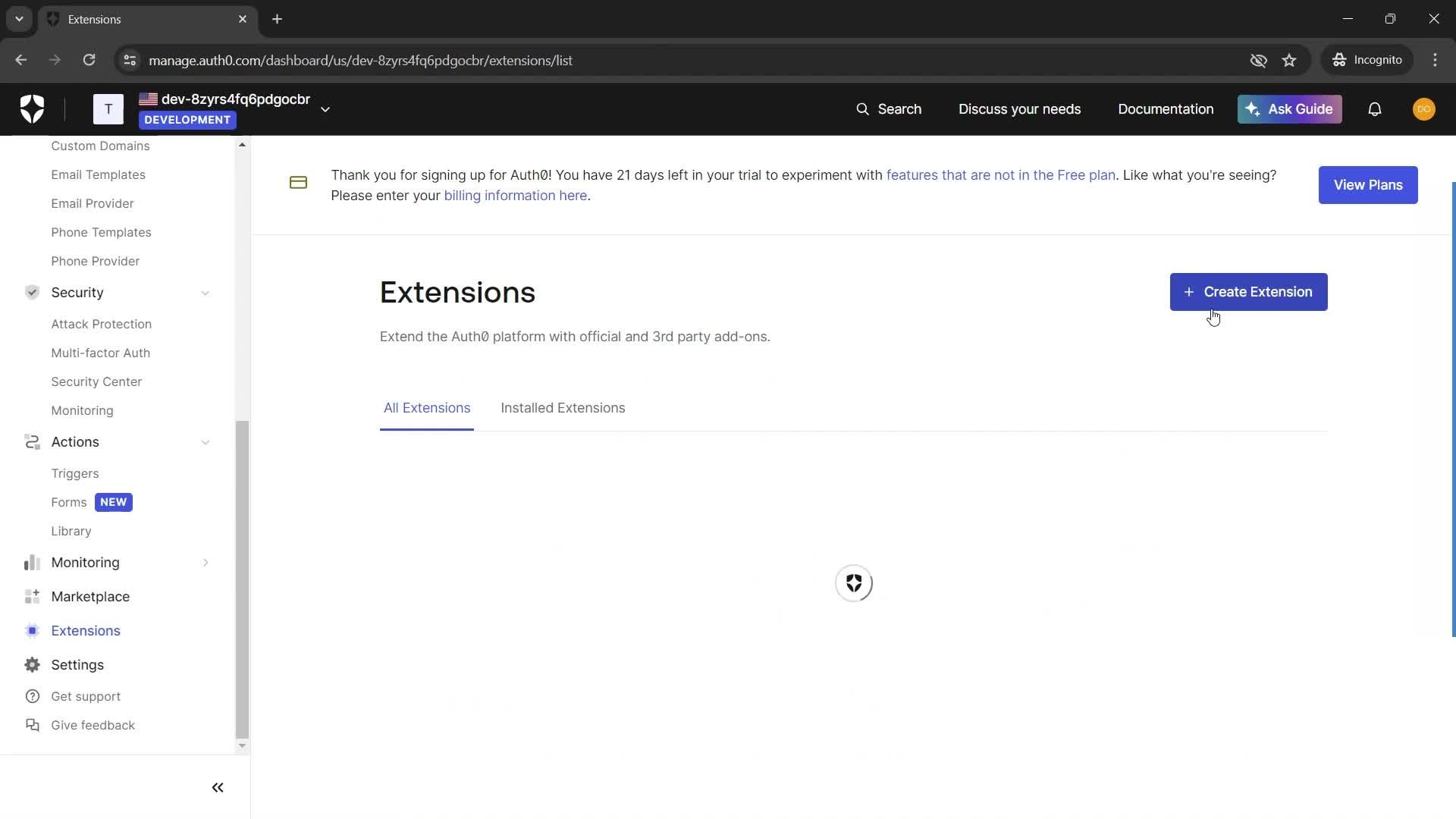Open Monitoring under Security
The height and width of the screenshot is (819, 1456).
pos(82,411)
